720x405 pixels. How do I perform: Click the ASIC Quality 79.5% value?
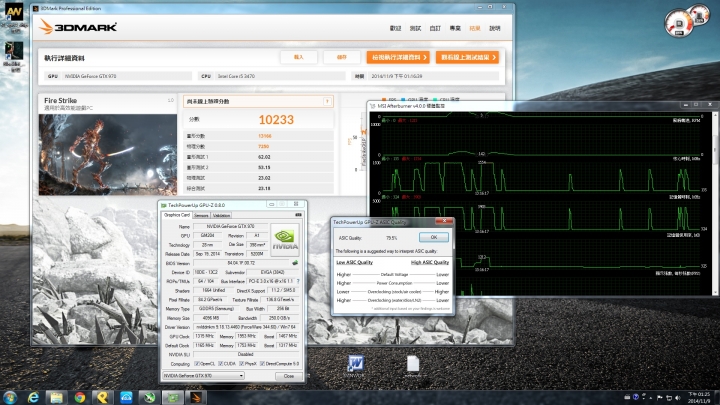point(391,238)
